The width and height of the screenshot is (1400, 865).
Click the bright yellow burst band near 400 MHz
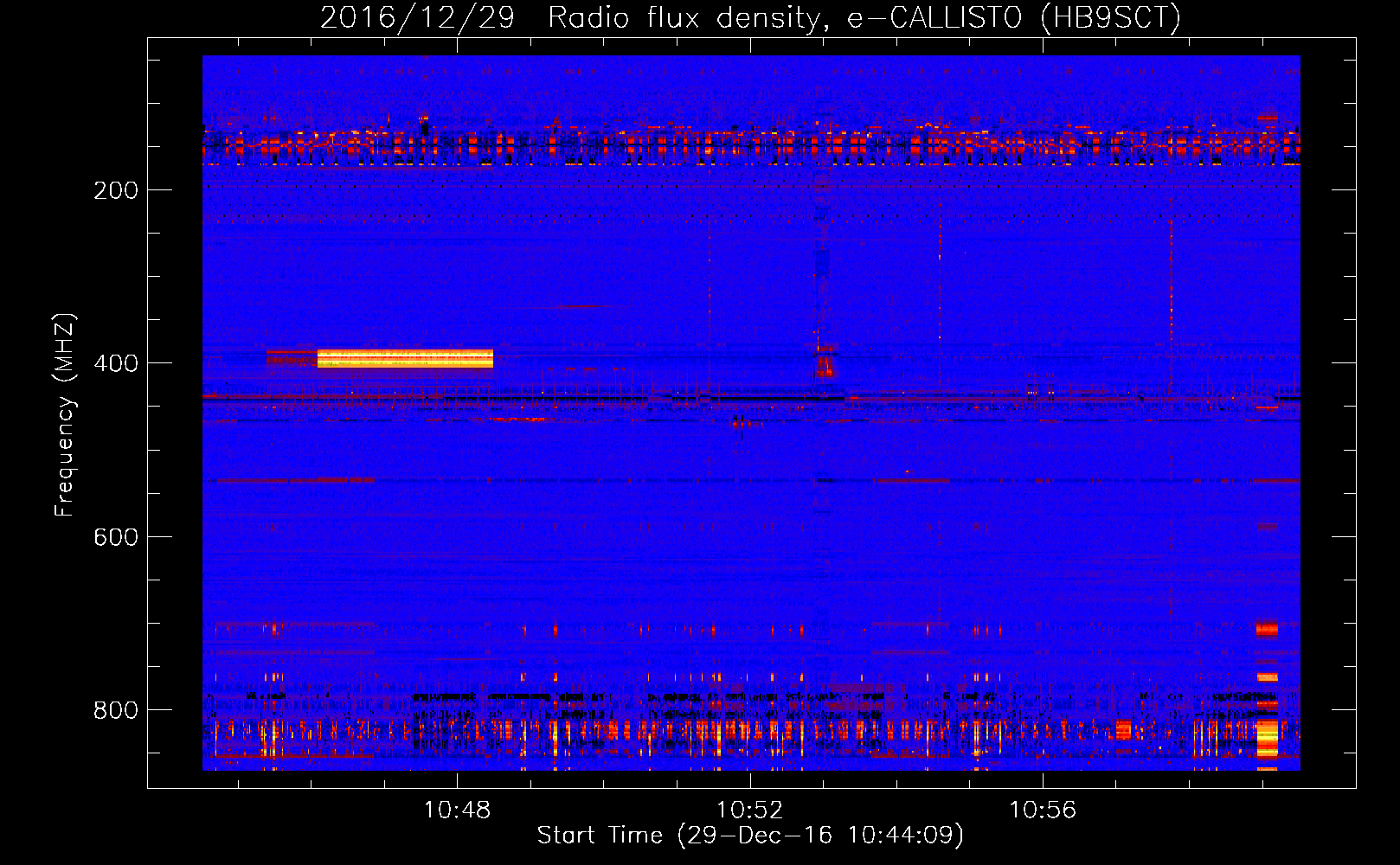point(405,358)
